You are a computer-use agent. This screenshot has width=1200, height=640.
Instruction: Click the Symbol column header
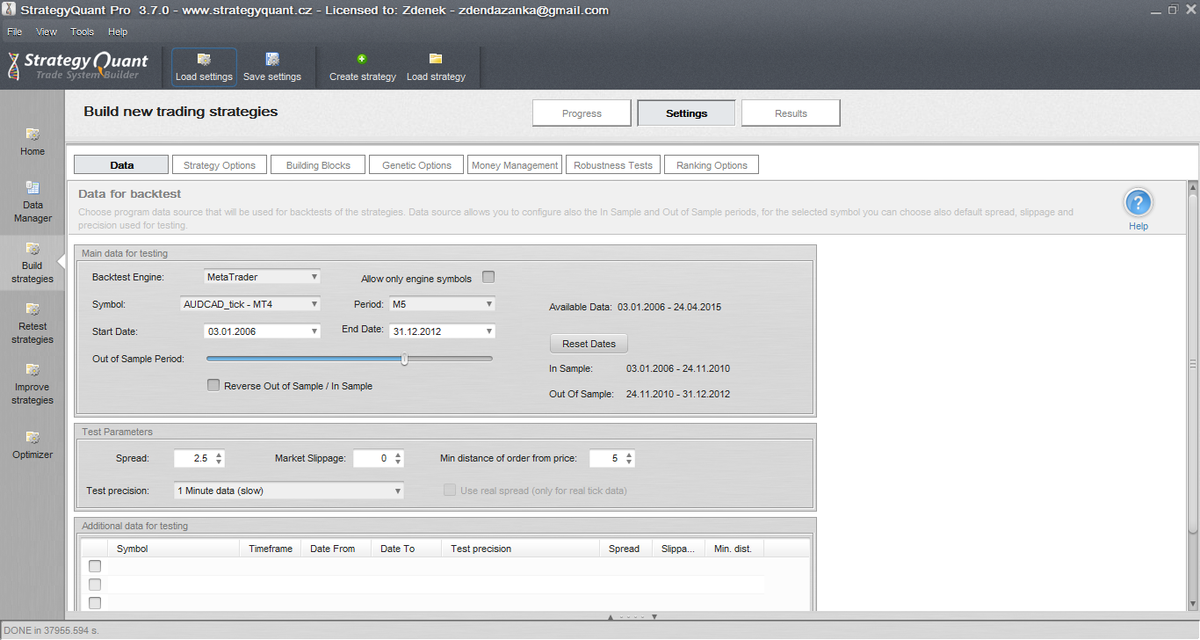[x=173, y=548]
